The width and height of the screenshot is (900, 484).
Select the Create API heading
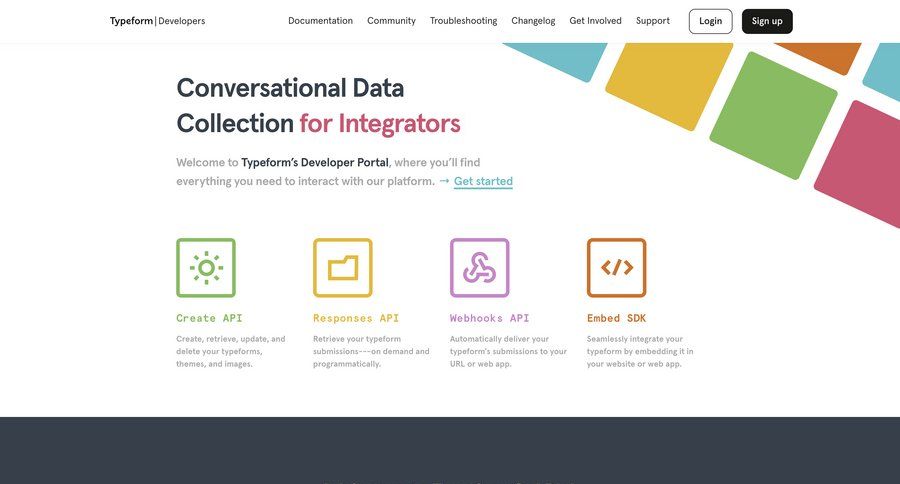coord(210,318)
